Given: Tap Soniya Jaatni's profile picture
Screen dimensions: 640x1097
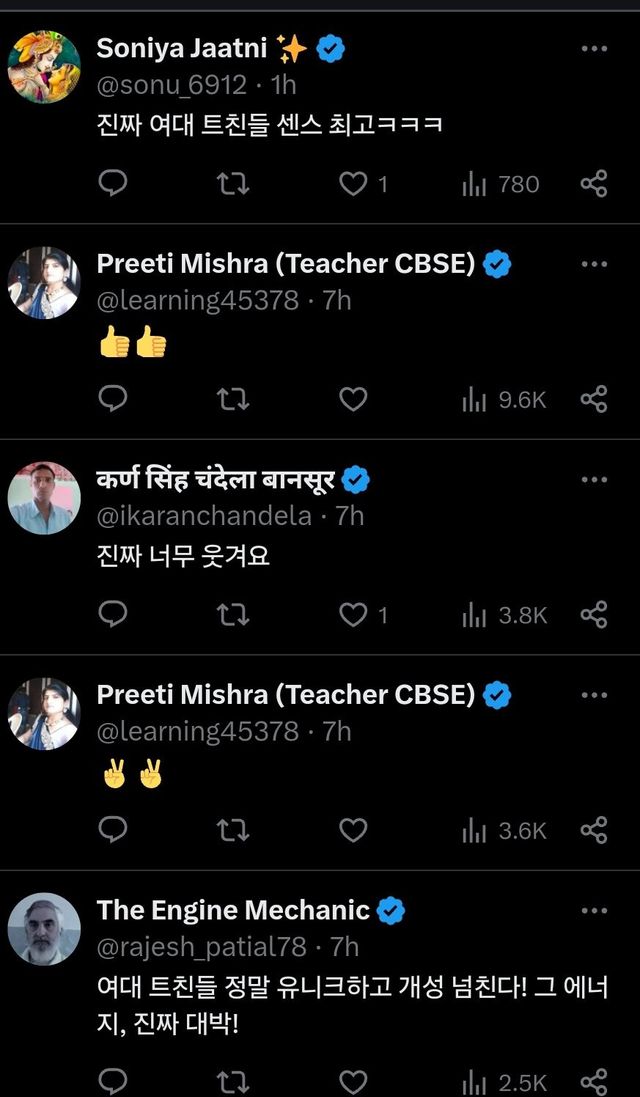Looking at the screenshot, I should tap(44, 66).
